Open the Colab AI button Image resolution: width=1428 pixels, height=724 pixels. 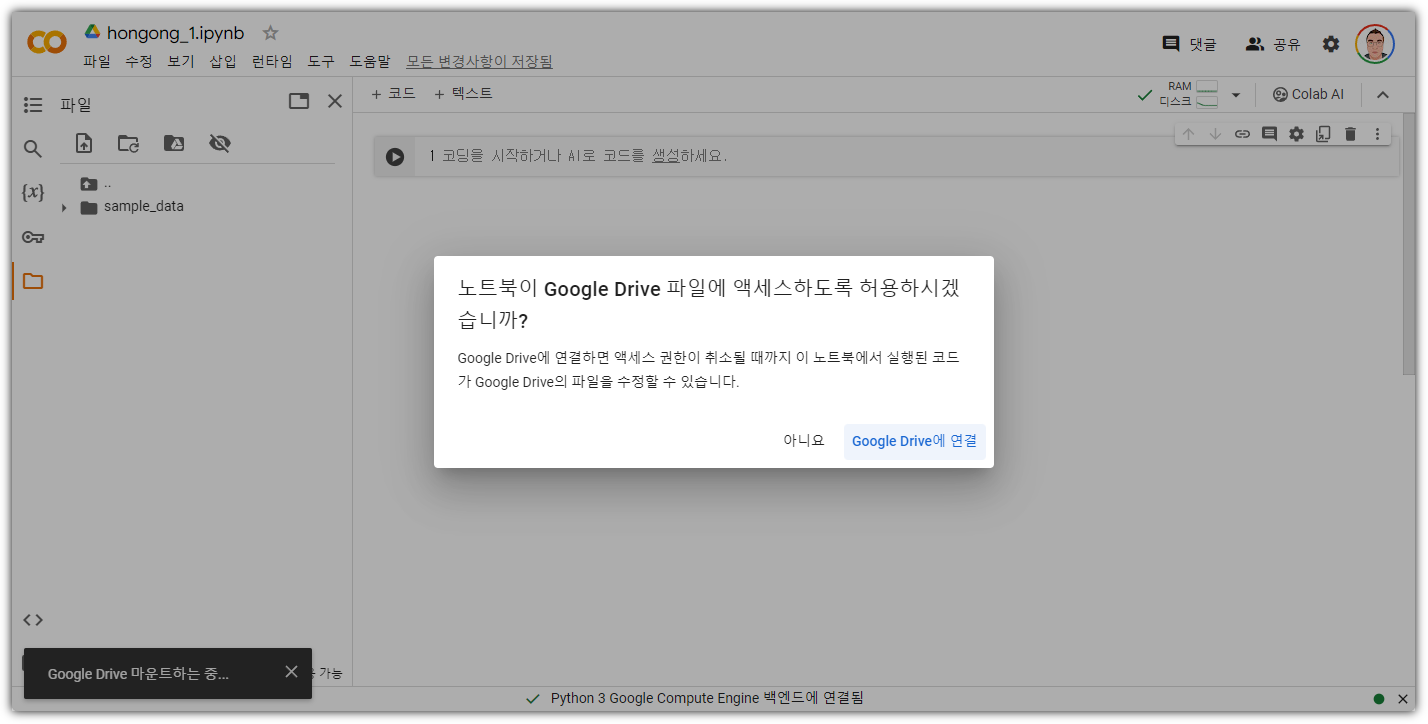(x=1308, y=94)
